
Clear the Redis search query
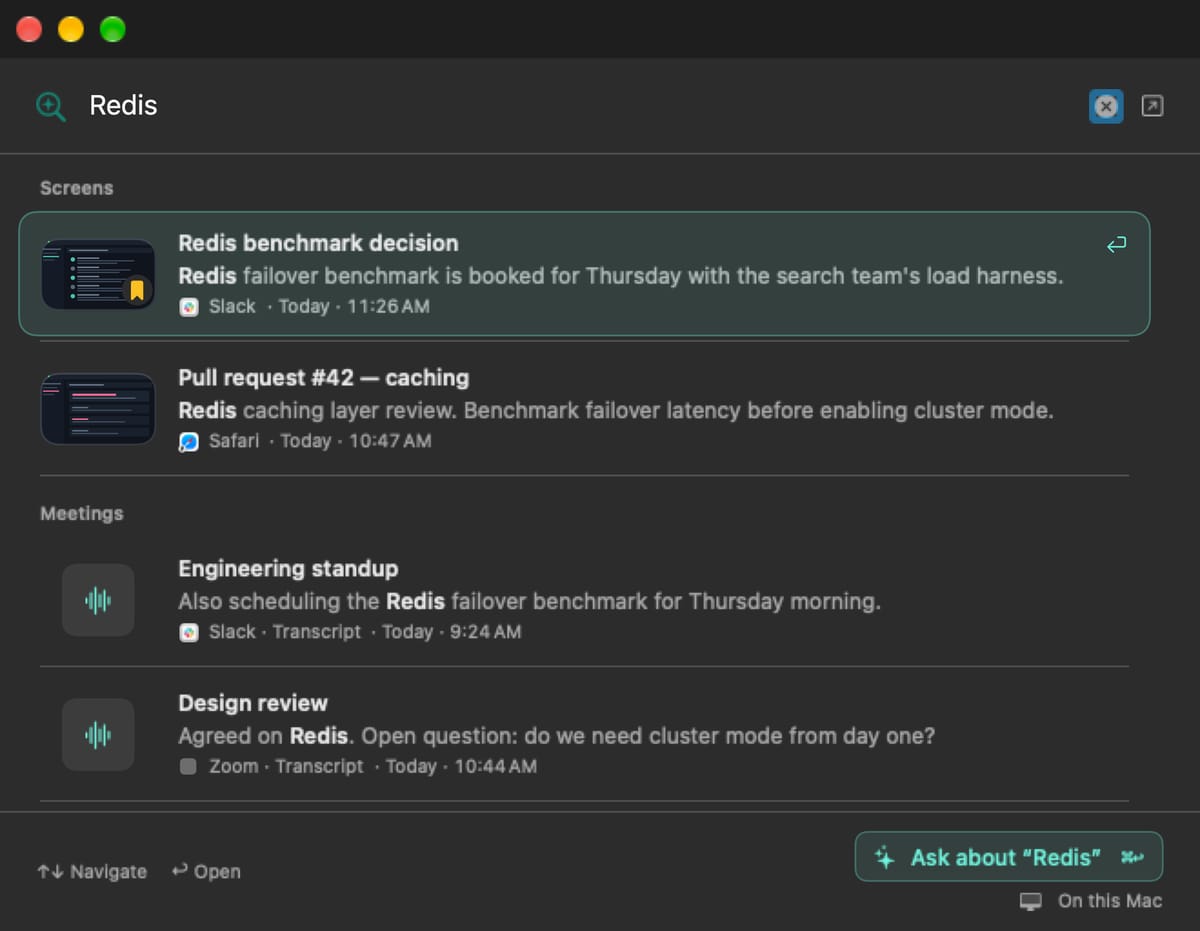pos(1106,106)
